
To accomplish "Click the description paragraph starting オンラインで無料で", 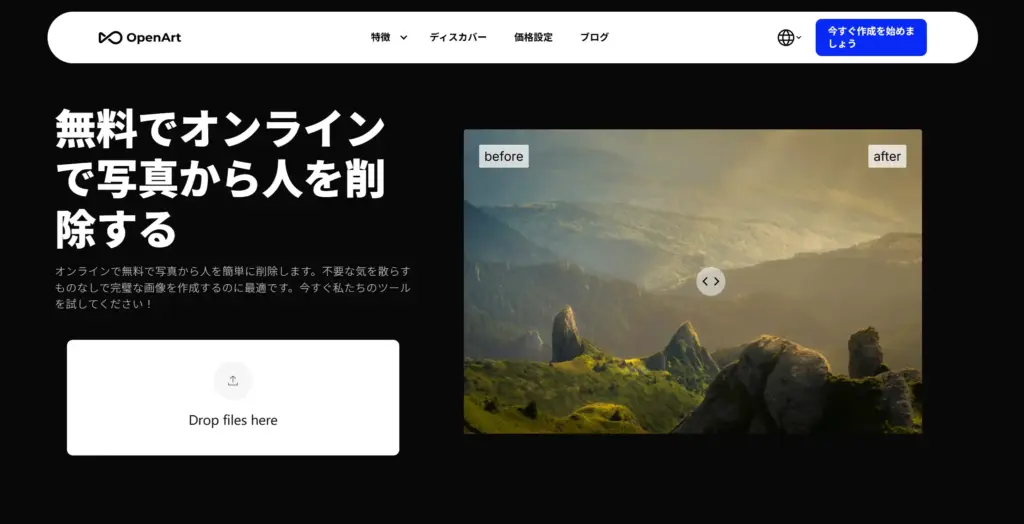I will point(233,287).
